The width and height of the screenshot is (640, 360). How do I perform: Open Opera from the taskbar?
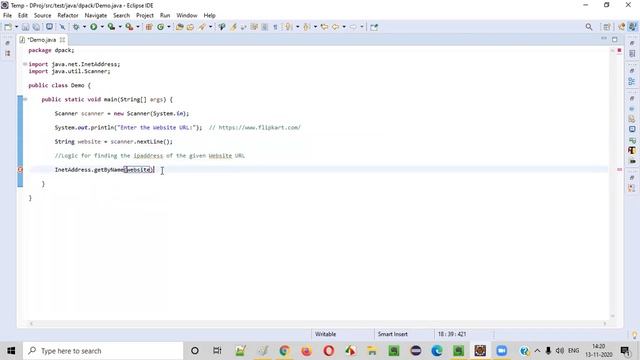(329, 351)
